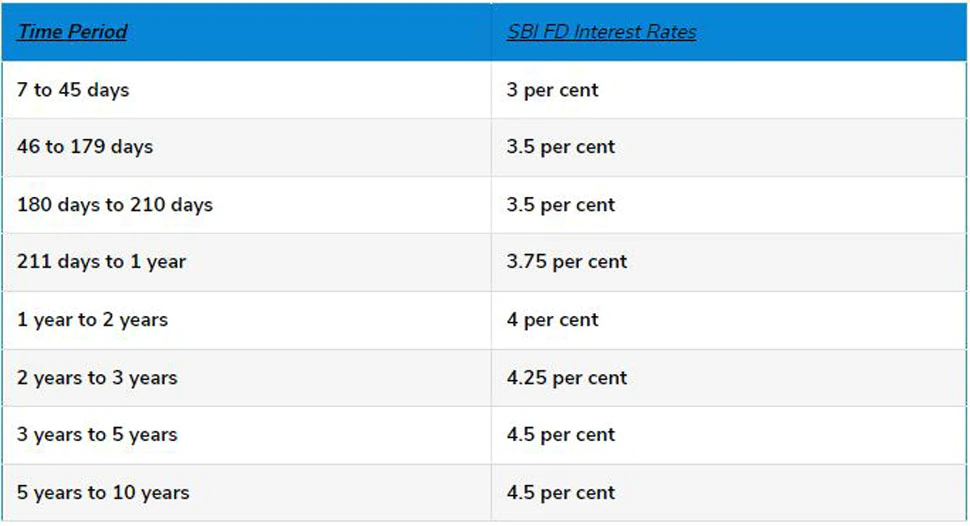
Task: Select the 3 years to 5 years cell
Action: (x=97, y=435)
